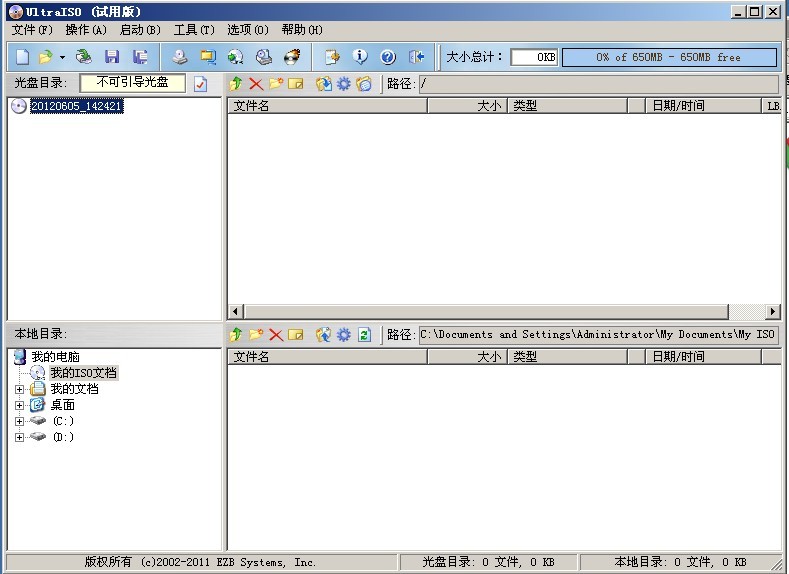Click the 不可引导光盘 boot type field
Screen dimensions: 789x574
(132, 83)
